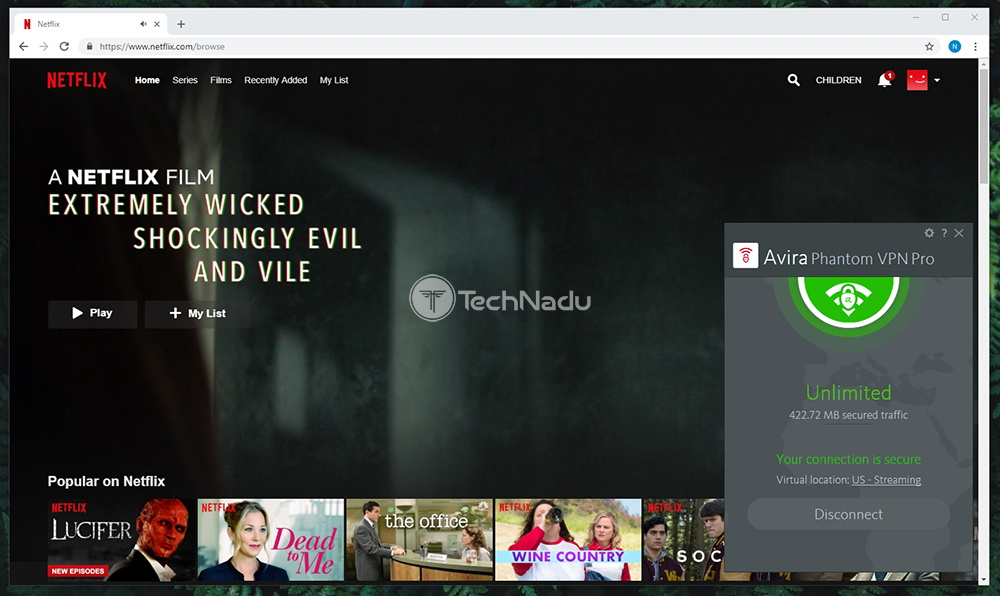Click the Disconnect button in Avira VPN
This screenshot has width=1000, height=596.
tap(848, 514)
